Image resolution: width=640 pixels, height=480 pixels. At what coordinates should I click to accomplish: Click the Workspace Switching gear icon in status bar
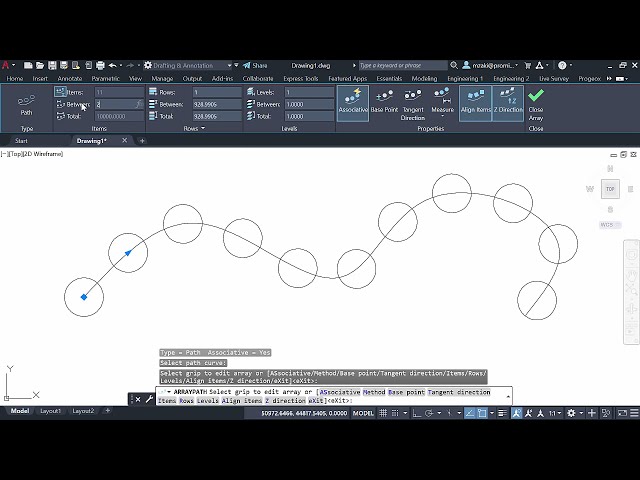[571, 413]
